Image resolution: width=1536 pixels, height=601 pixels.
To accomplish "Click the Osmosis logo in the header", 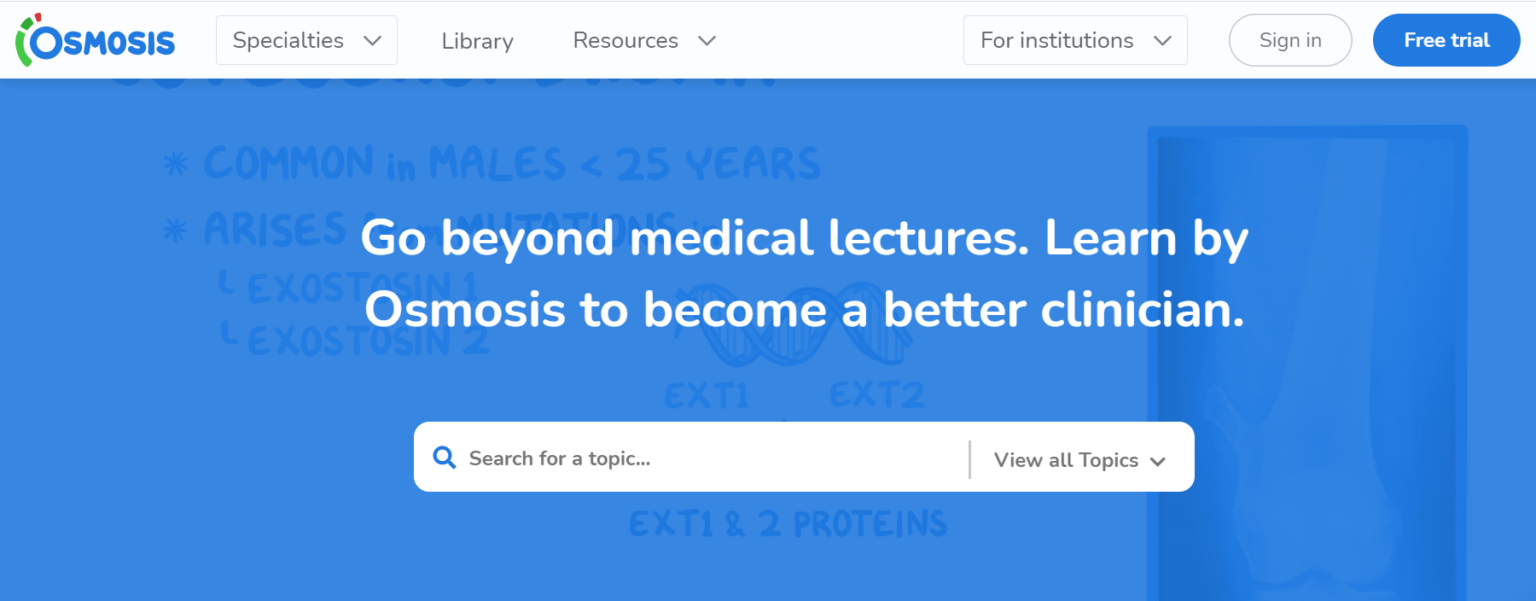I will click(x=96, y=40).
